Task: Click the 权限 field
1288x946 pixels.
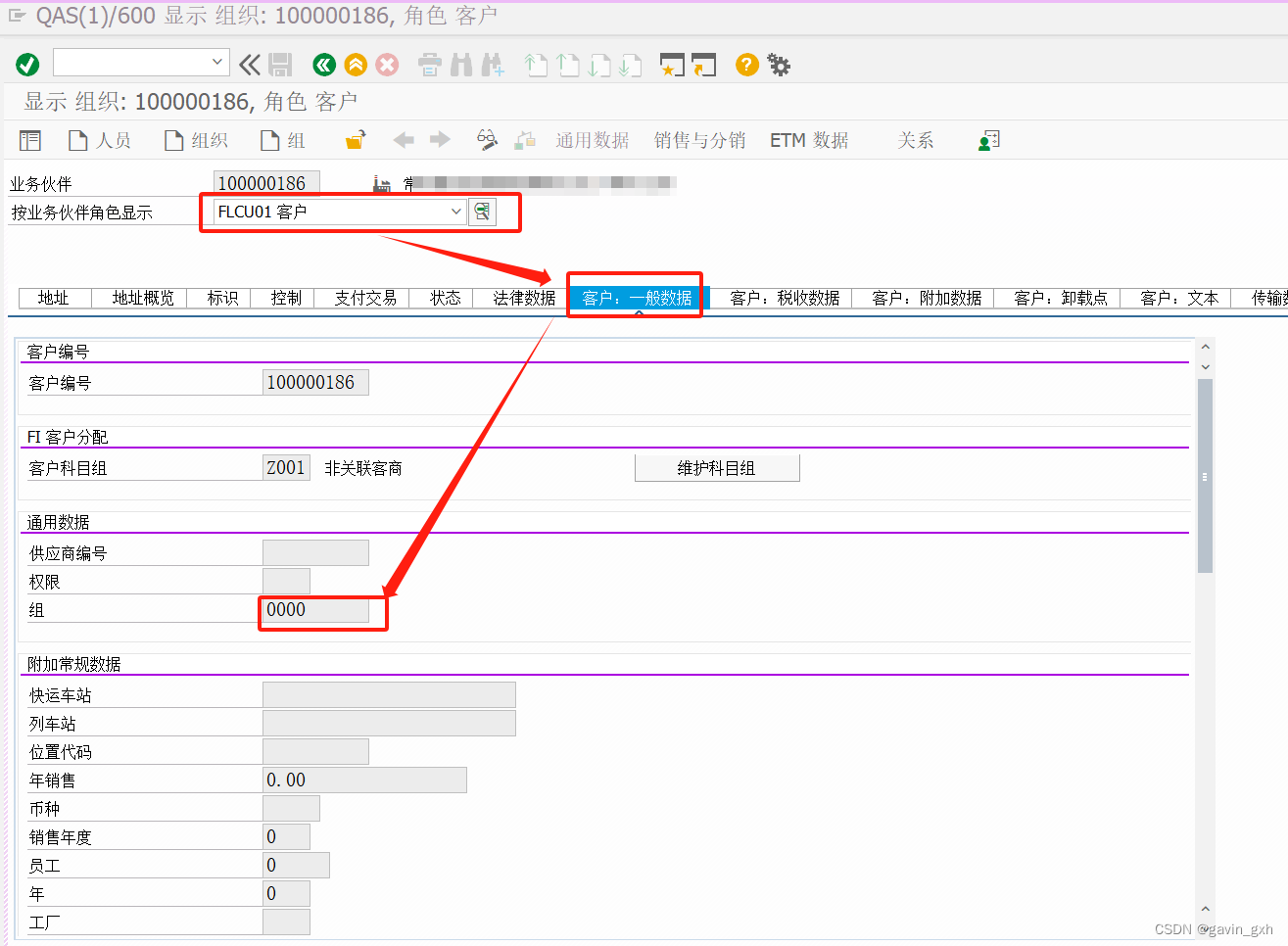Action: tap(286, 581)
